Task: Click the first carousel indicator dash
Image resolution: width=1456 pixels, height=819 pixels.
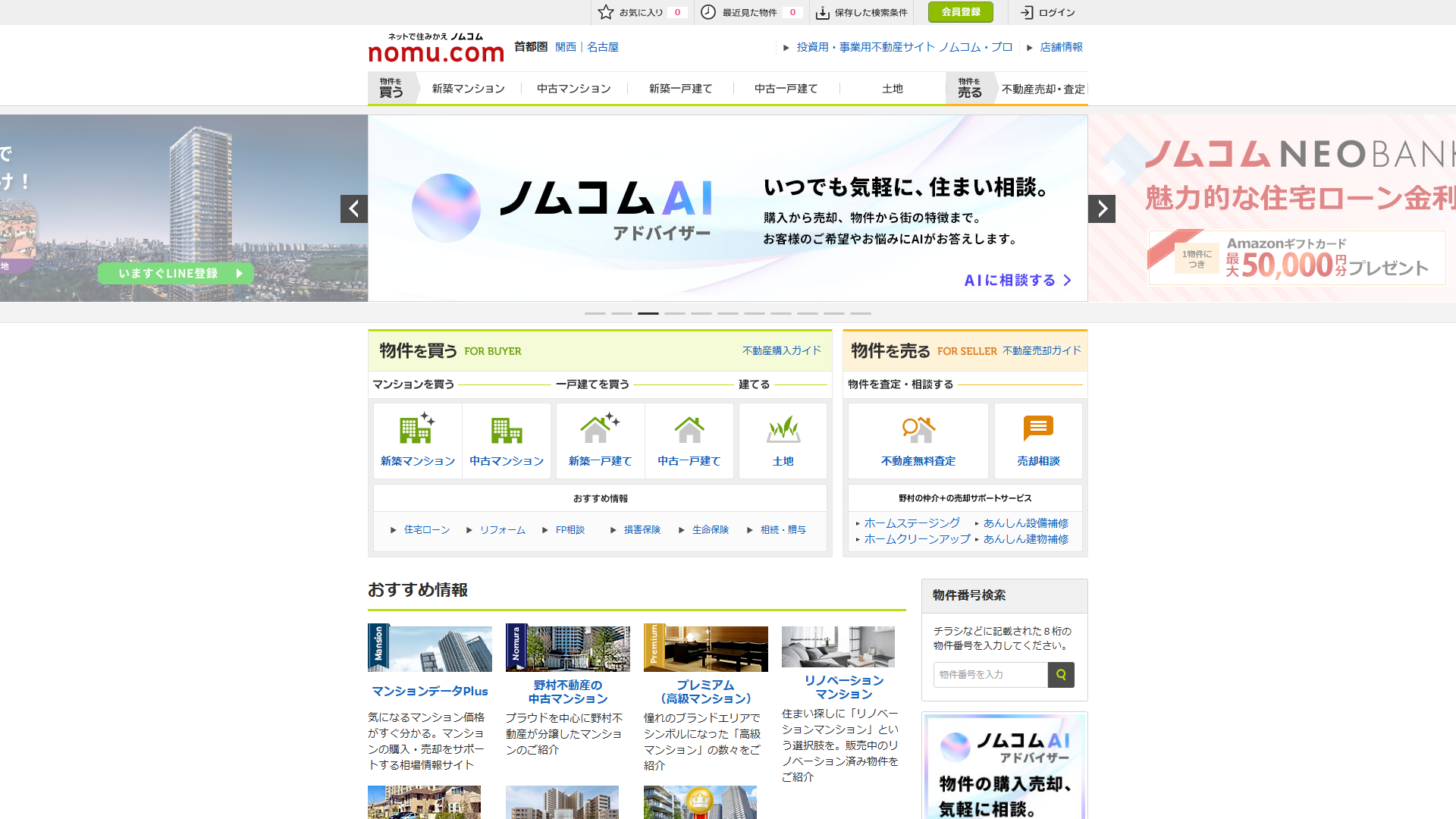Action: (595, 313)
